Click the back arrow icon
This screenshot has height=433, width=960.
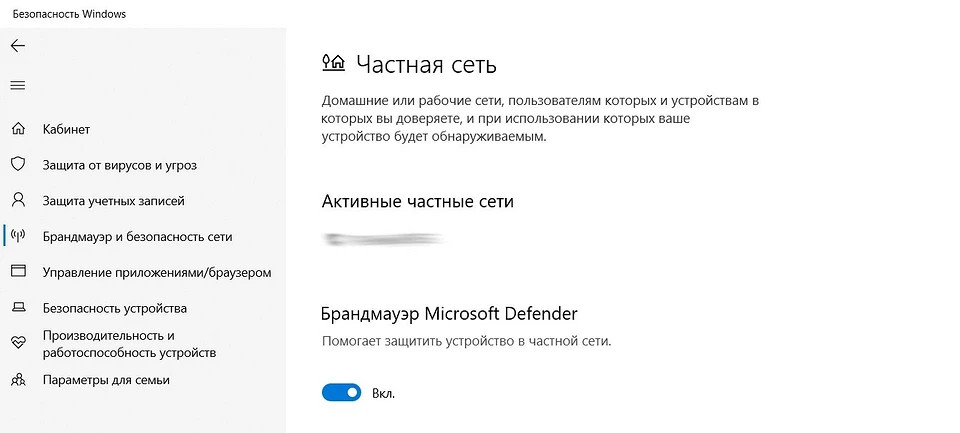[18, 46]
